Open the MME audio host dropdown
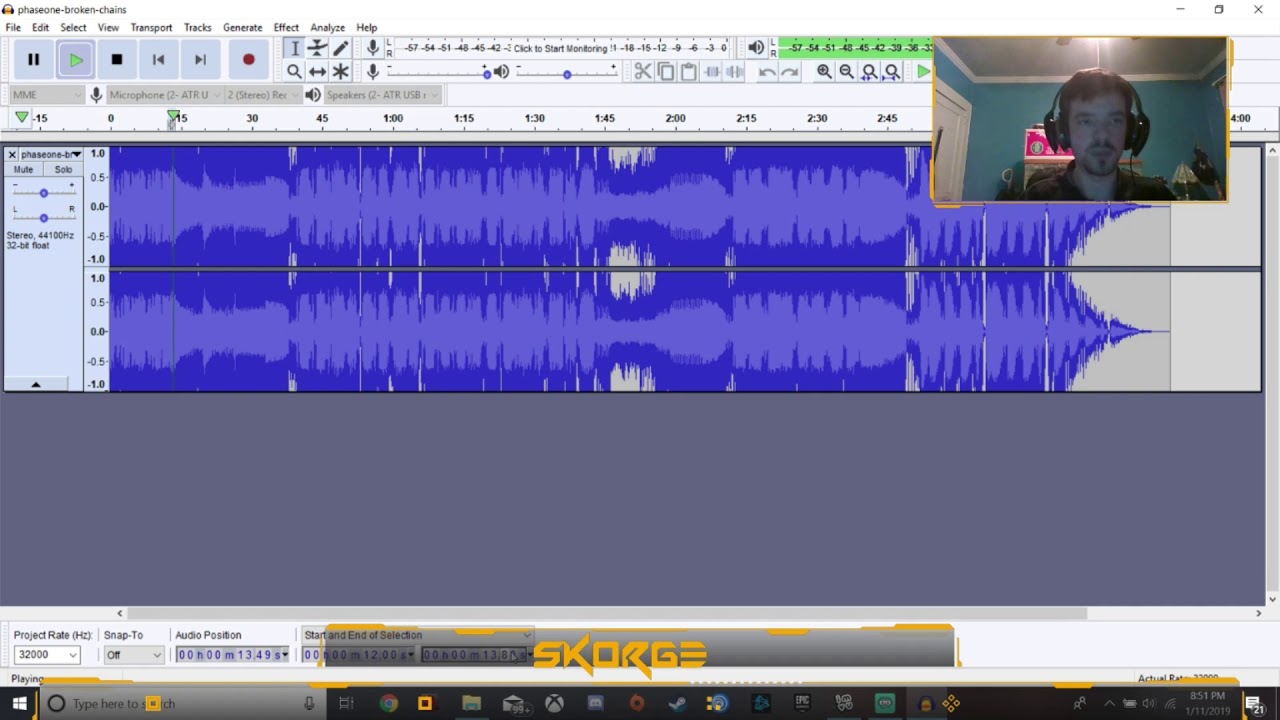1280x720 pixels. (x=47, y=95)
